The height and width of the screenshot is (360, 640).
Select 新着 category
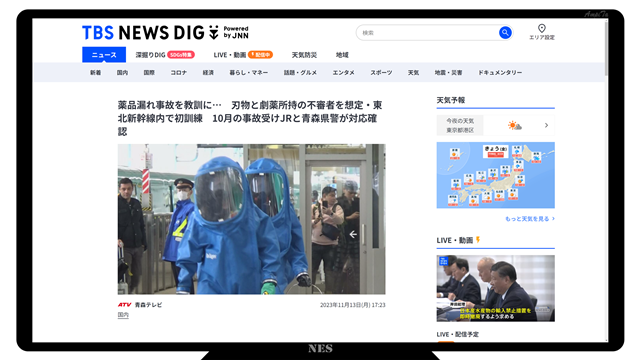tap(96, 73)
